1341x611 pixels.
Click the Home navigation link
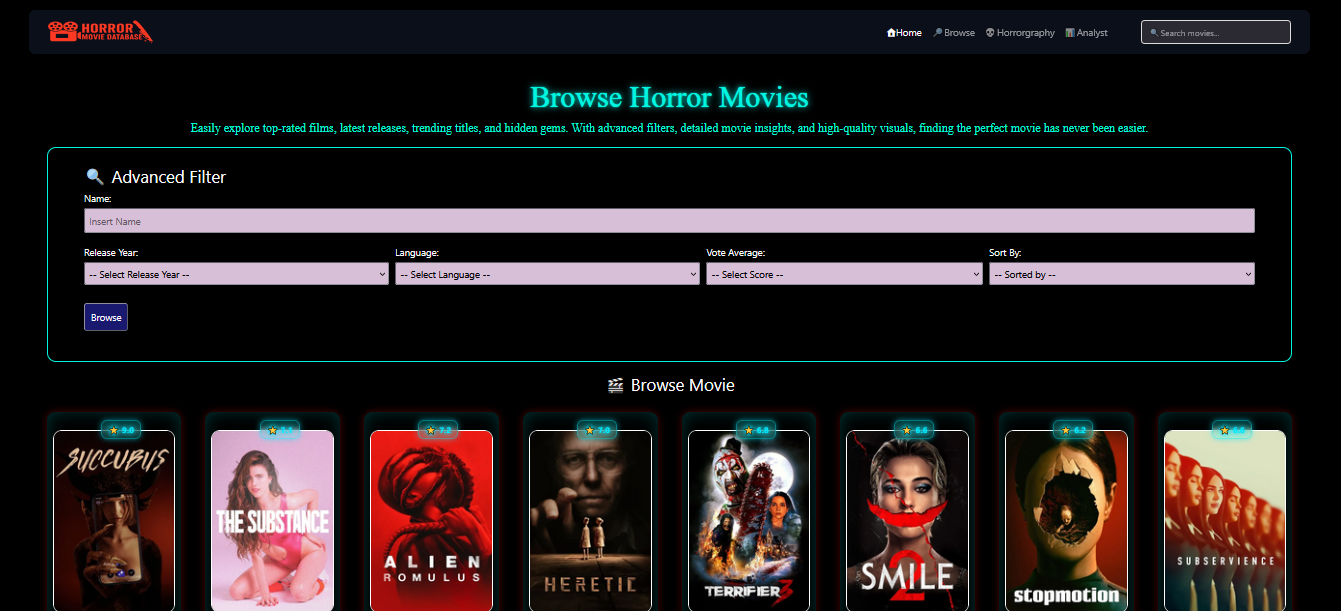[x=909, y=33]
